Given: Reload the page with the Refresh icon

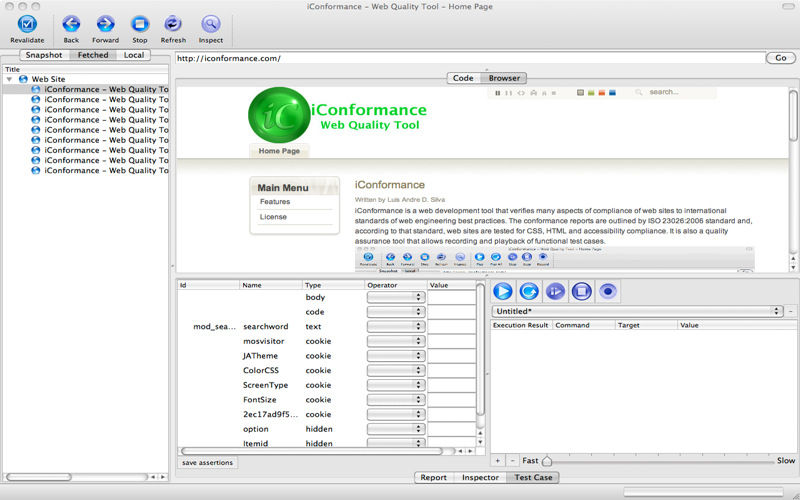Looking at the screenshot, I should [x=173, y=24].
